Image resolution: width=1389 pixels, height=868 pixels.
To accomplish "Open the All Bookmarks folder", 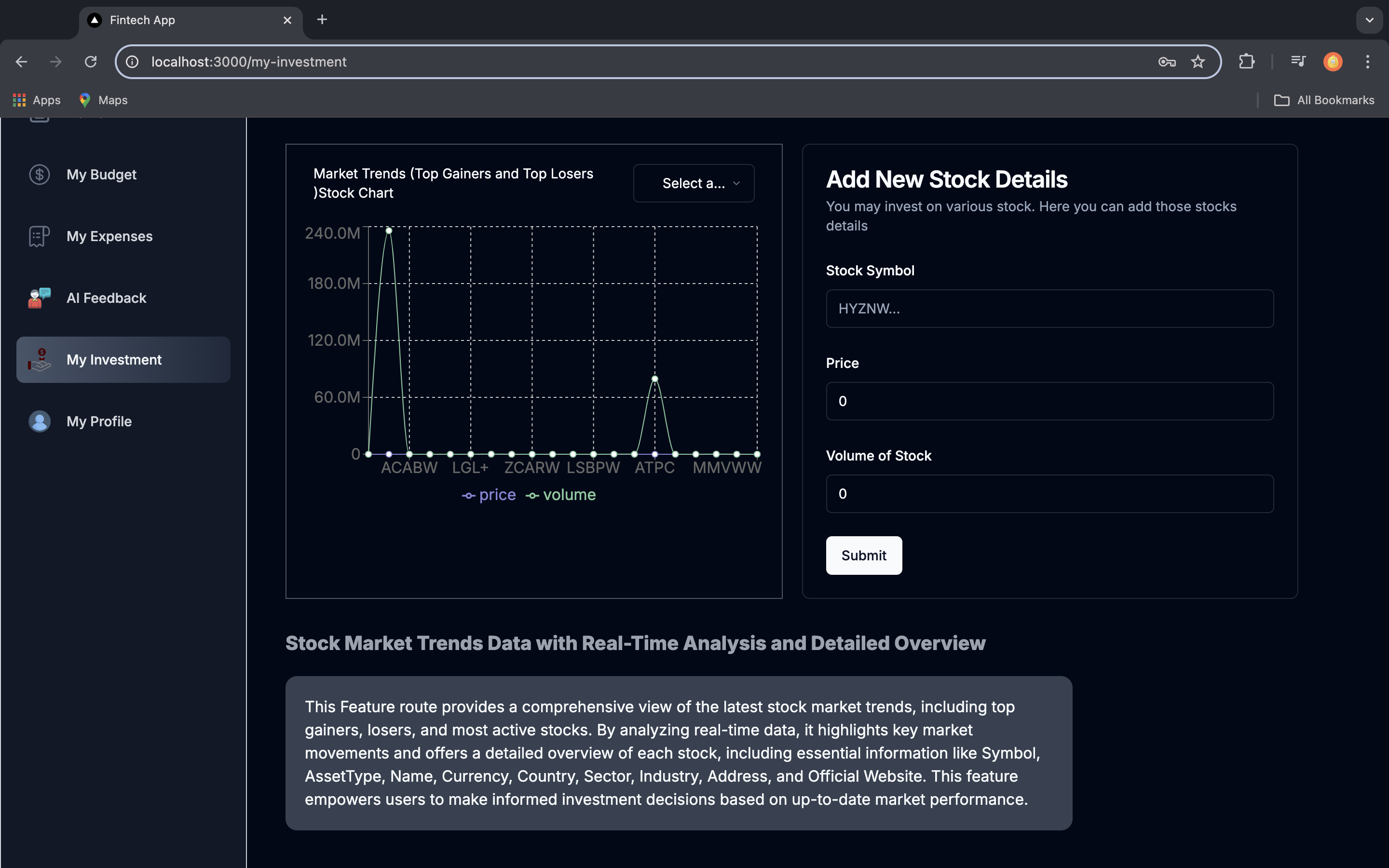I will click(x=1324, y=100).
